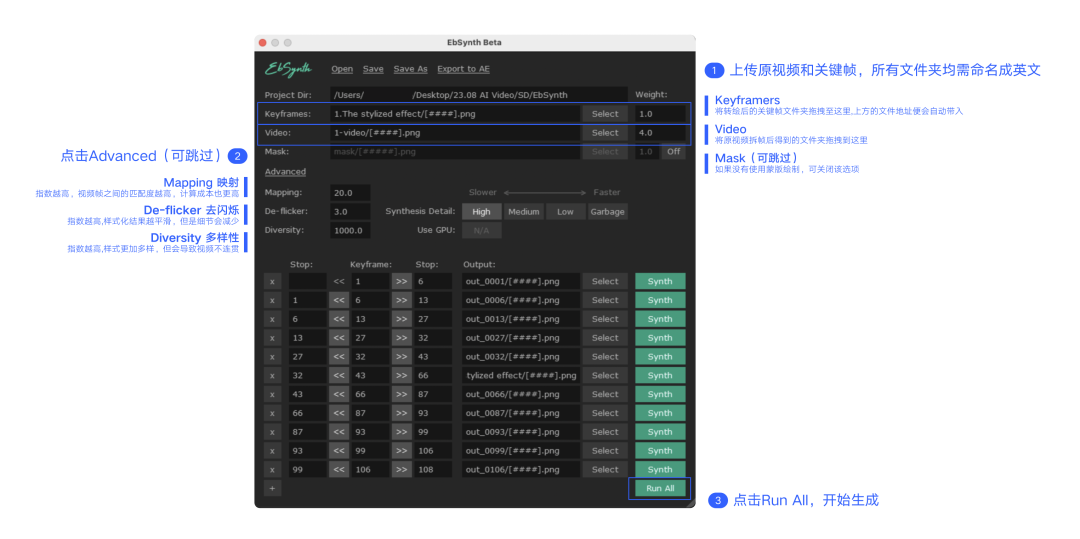Remove the row with keyframe 99
Viewport: 1080px width, 539px height.
[272, 451]
